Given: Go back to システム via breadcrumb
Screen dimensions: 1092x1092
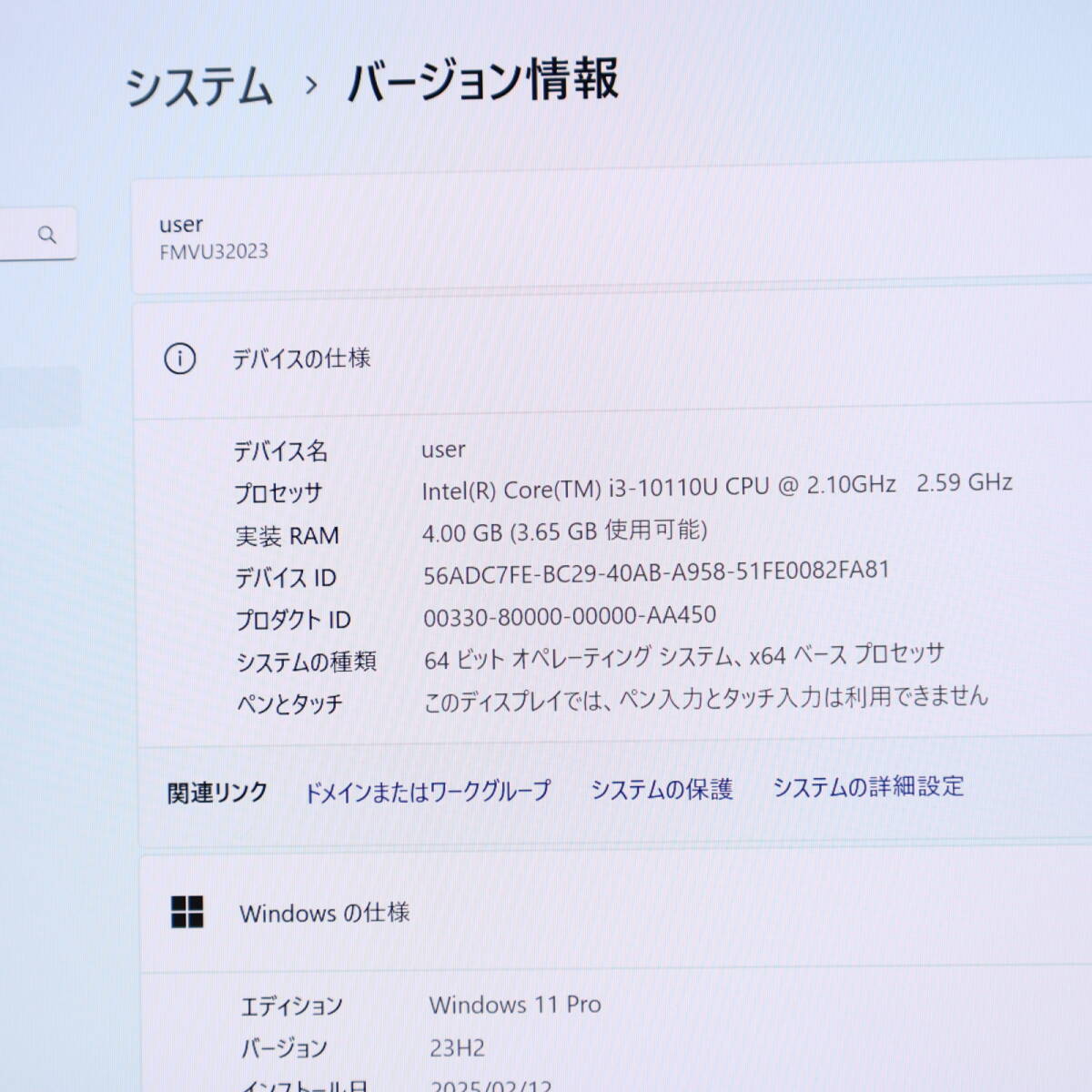Looking at the screenshot, I should click(198, 86).
